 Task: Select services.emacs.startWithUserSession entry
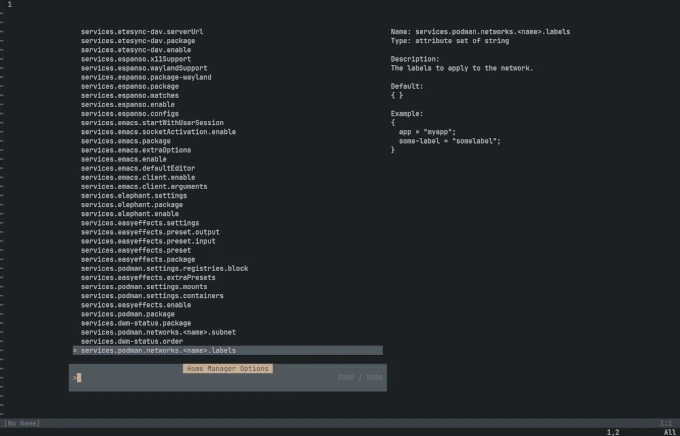point(152,123)
